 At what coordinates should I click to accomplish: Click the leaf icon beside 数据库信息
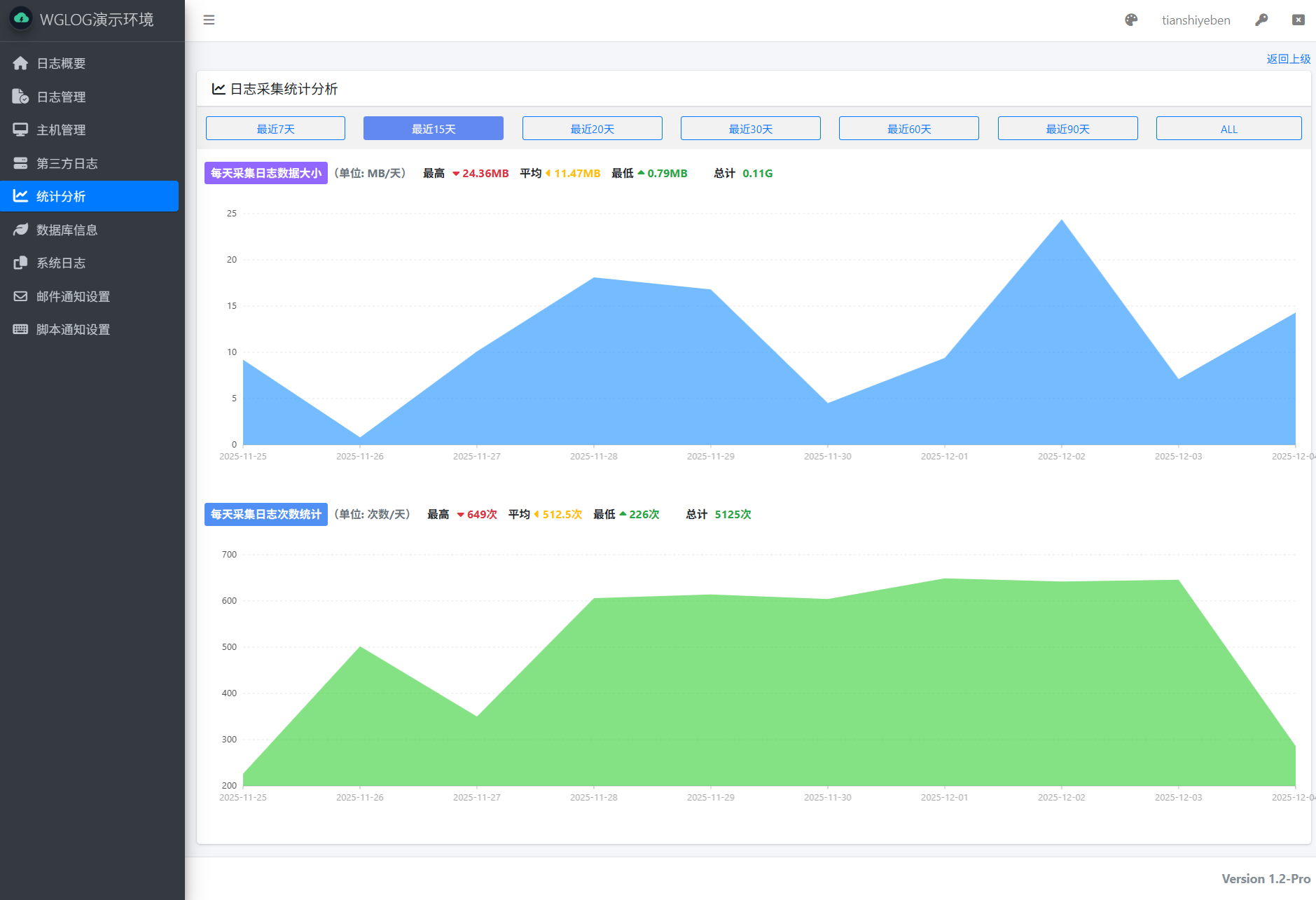click(20, 230)
